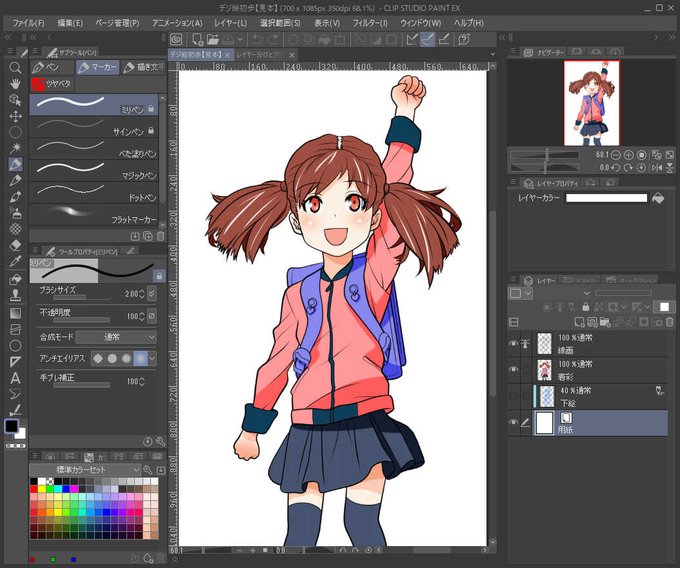Adjust the 不透明度 opacity slider

[81, 320]
